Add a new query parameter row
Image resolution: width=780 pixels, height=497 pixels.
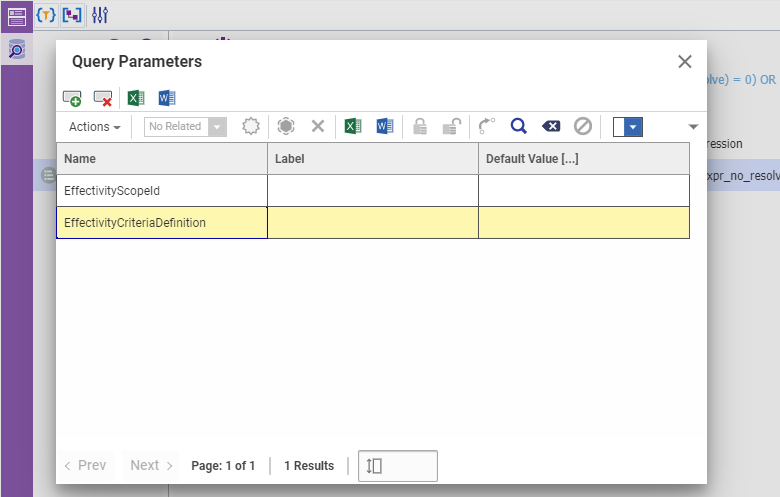[72, 98]
